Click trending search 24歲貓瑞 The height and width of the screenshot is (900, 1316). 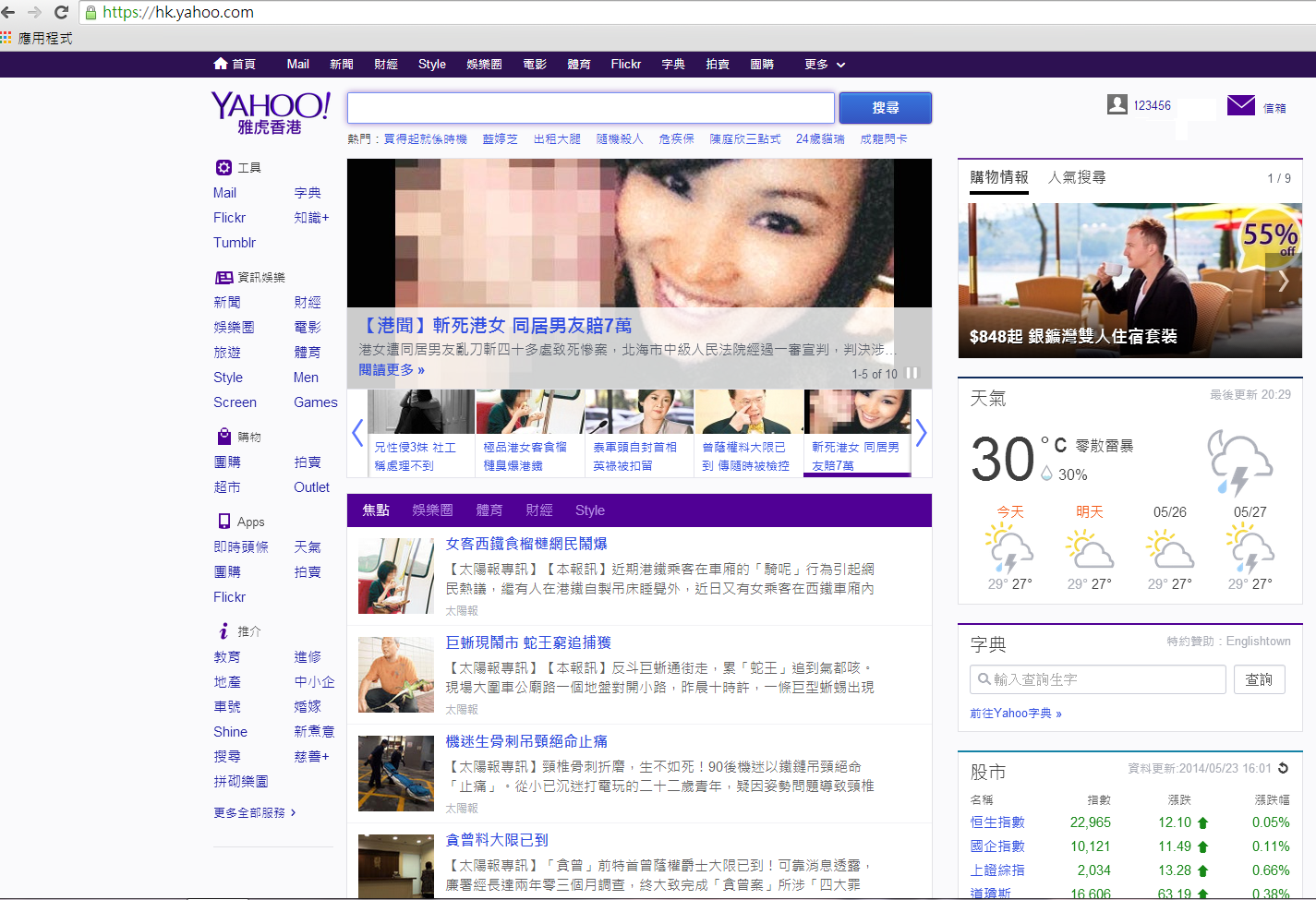click(x=820, y=138)
